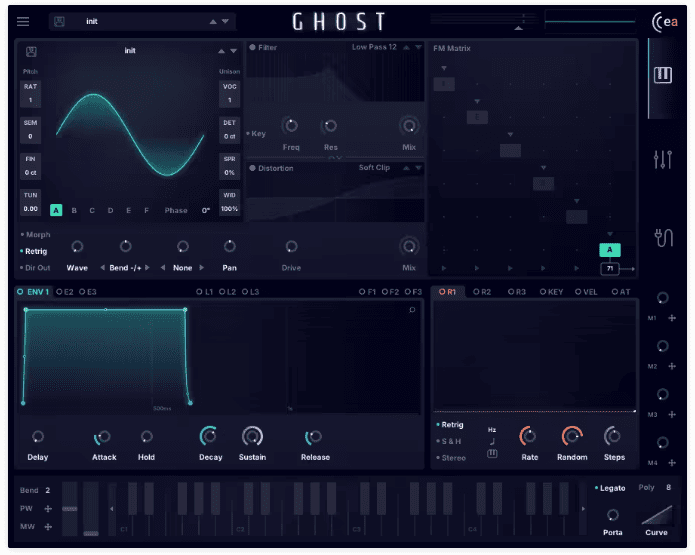
Task: Switch to the ENV 1 tab
Action: [x=33, y=292]
